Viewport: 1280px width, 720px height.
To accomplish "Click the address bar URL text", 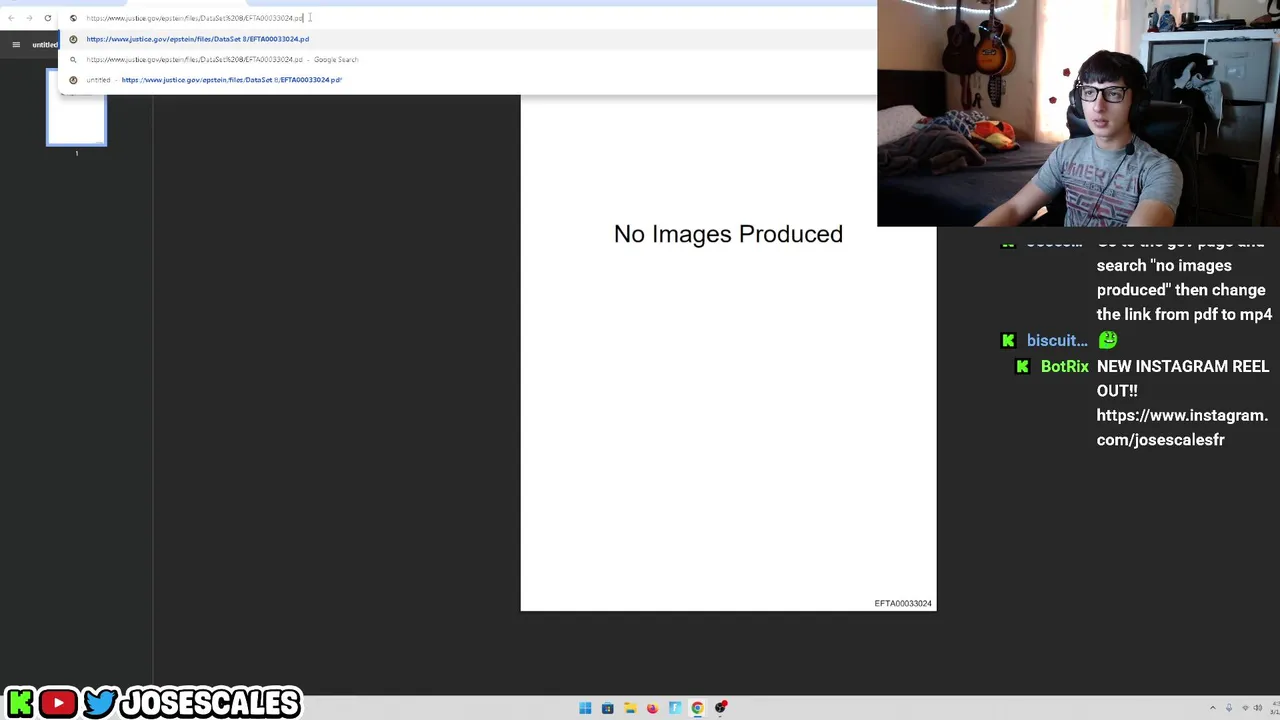I will pyautogui.click(x=195, y=18).
